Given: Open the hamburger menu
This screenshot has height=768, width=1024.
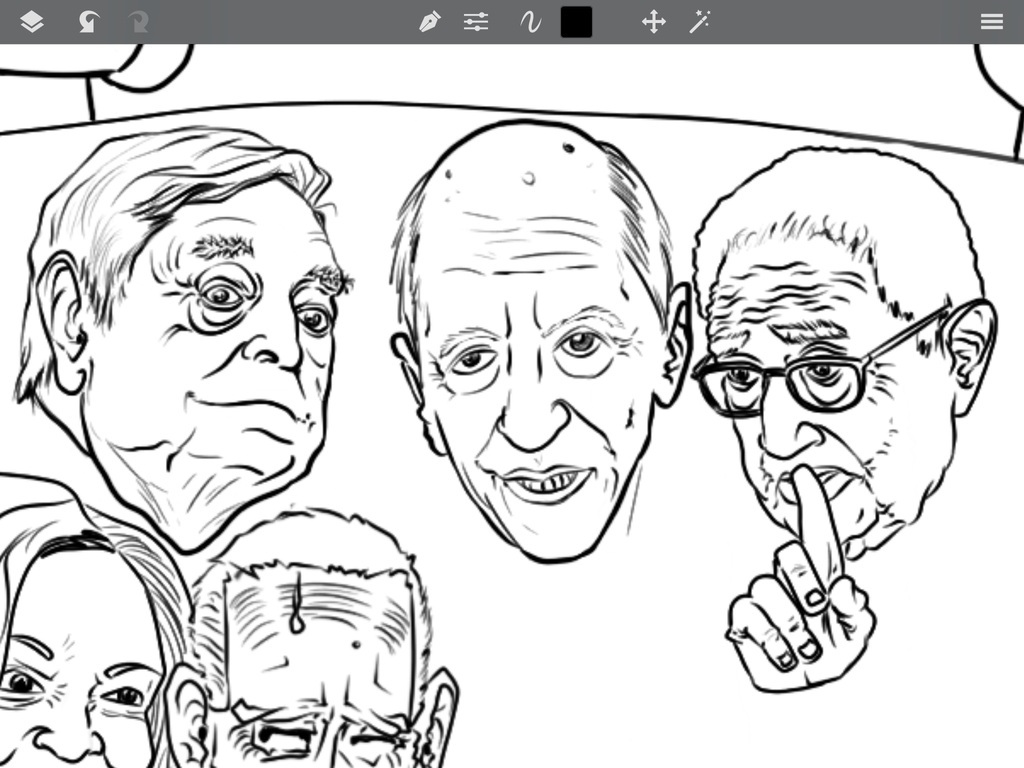Looking at the screenshot, I should pos(991,22).
